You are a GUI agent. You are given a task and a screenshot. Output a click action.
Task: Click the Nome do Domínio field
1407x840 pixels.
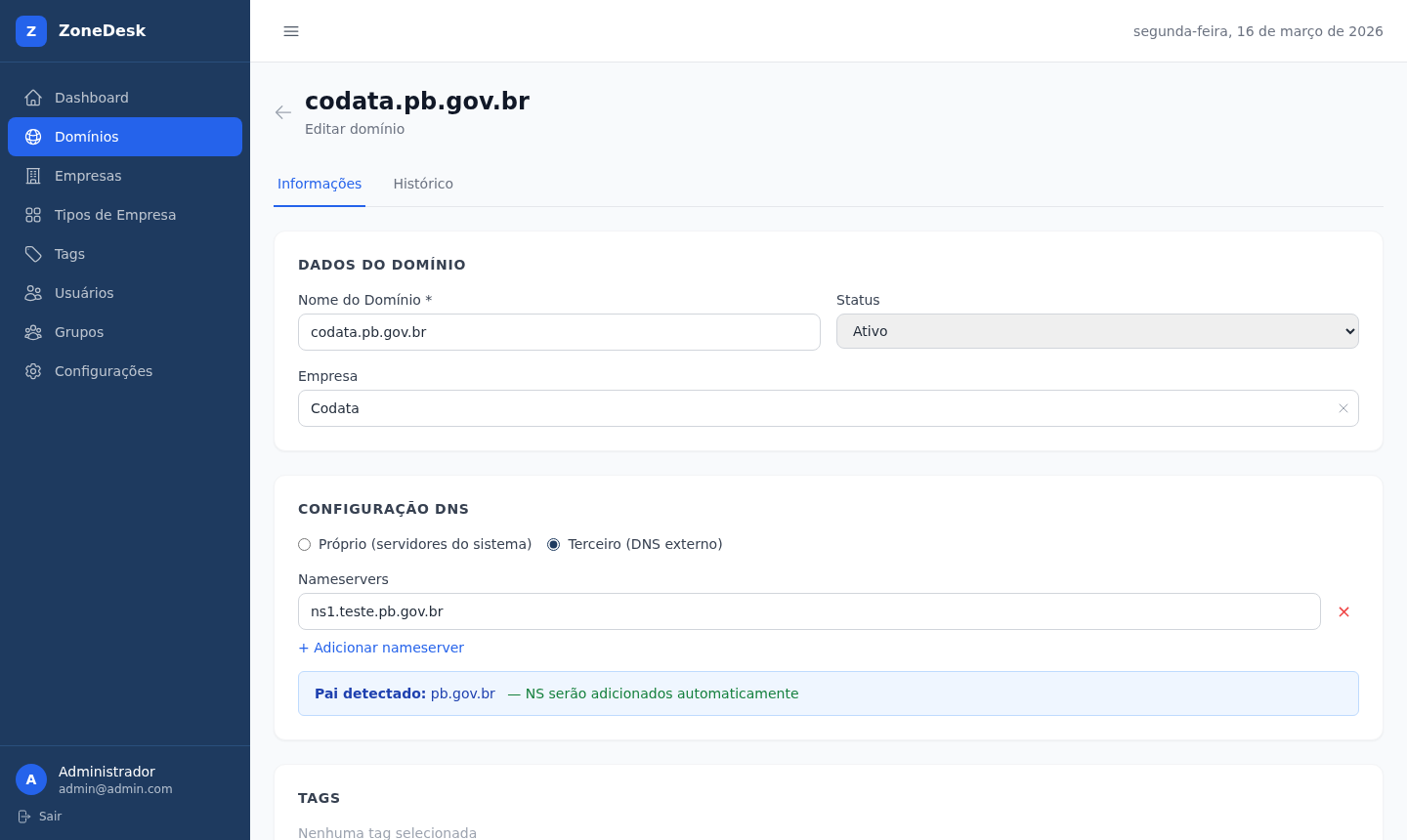tap(559, 332)
